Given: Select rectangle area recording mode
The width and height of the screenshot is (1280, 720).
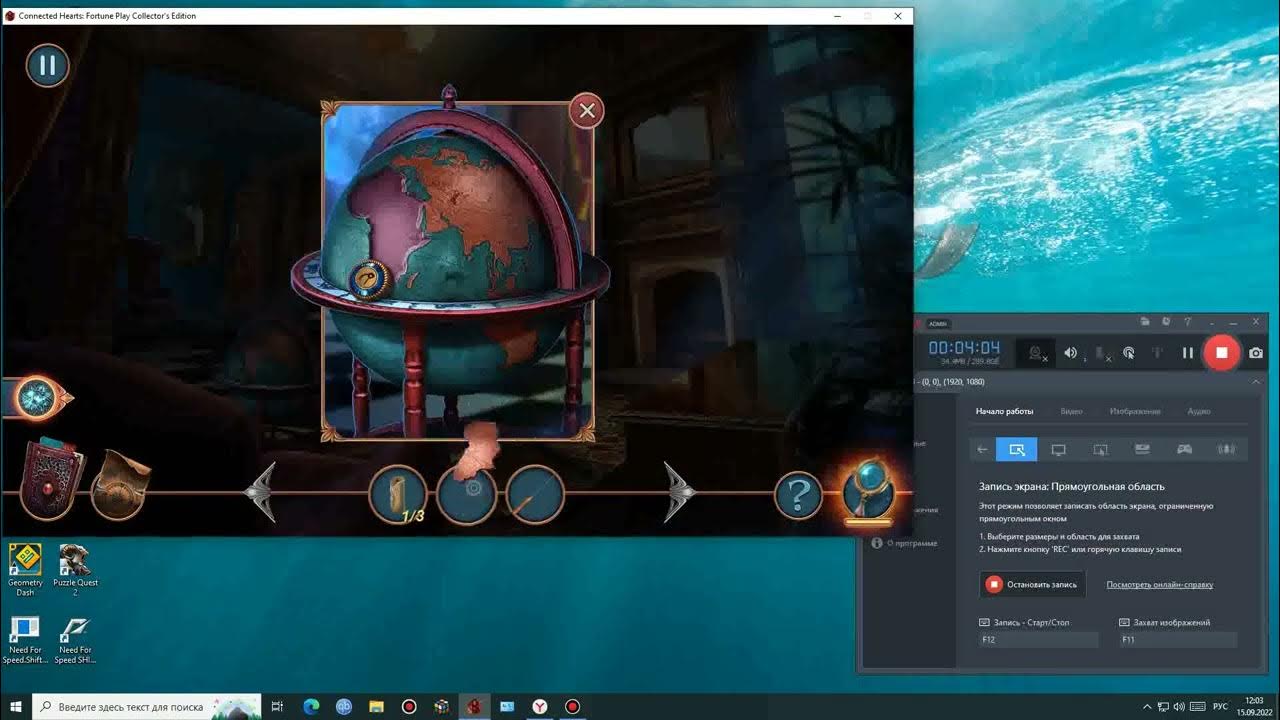Looking at the screenshot, I should tap(1017, 450).
